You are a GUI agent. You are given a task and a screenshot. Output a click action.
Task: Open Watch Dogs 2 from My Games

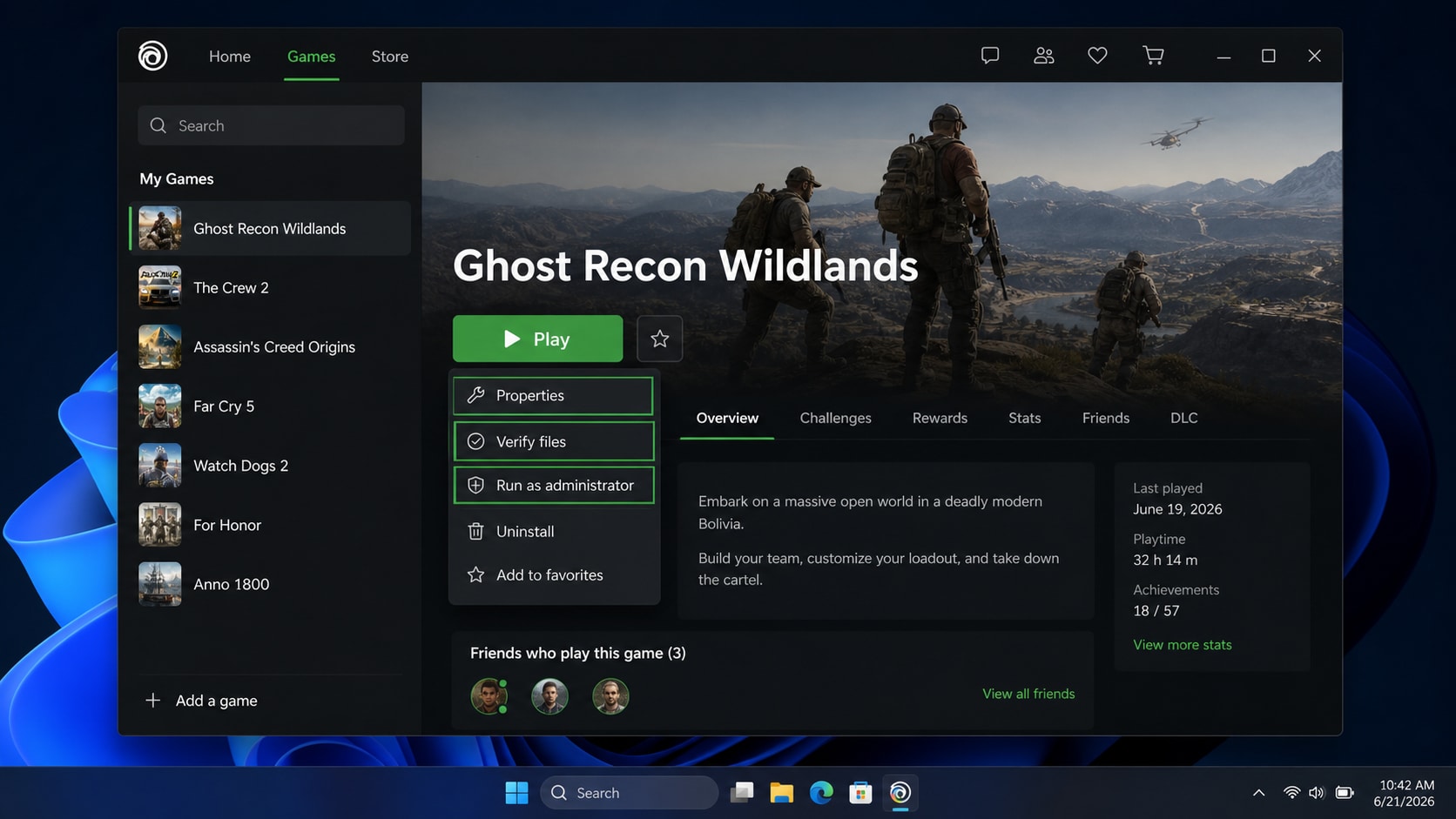(270, 466)
